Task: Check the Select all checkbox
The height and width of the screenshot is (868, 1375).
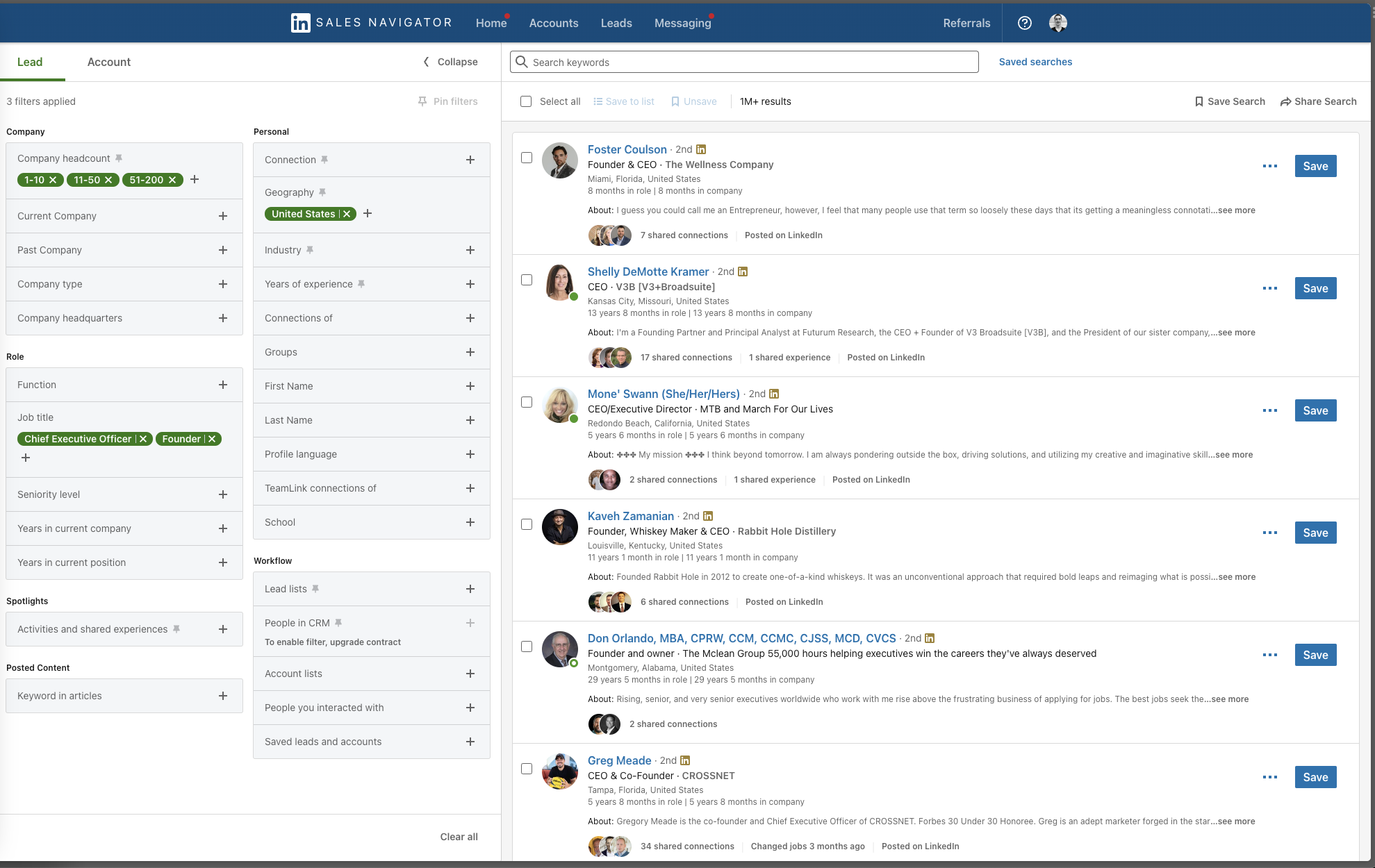Action: click(526, 101)
